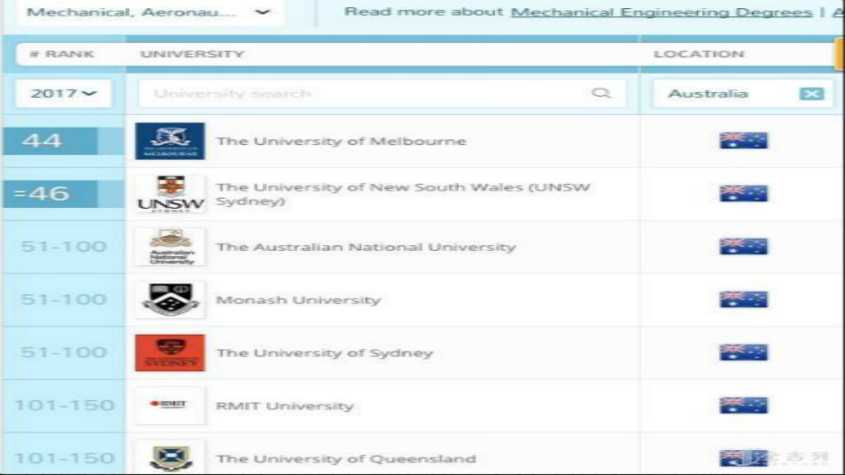Click the search magnifier icon
845x475 pixels.
pyautogui.click(x=600, y=93)
